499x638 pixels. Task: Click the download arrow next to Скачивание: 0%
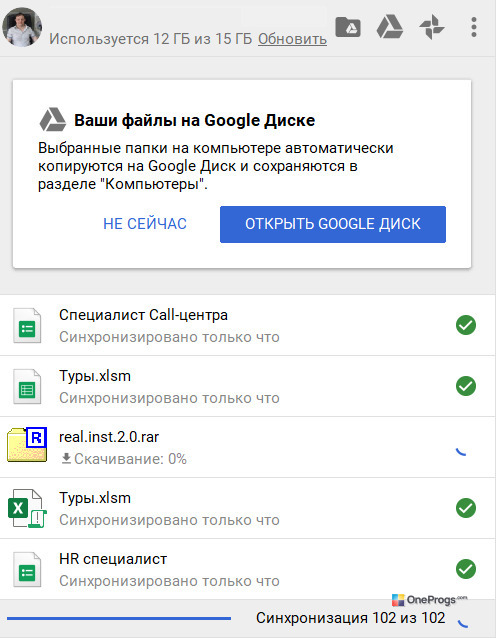coord(66,459)
